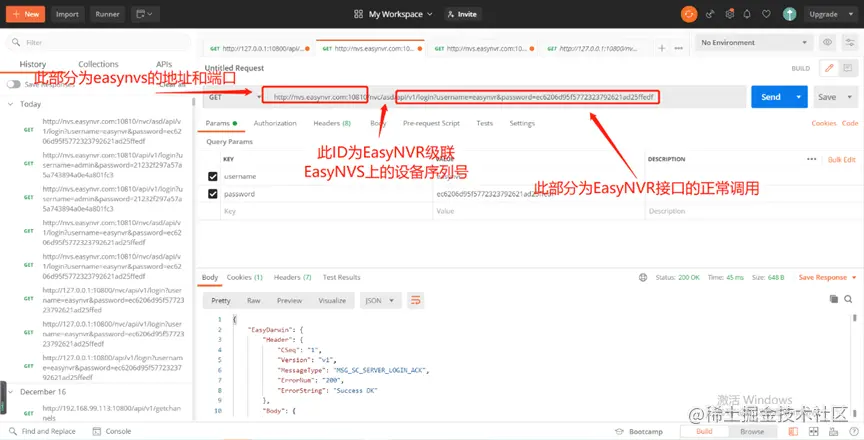The width and height of the screenshot is (864, 440).
Task: Collapse the December 16 history group
Action: pos(11,392)
